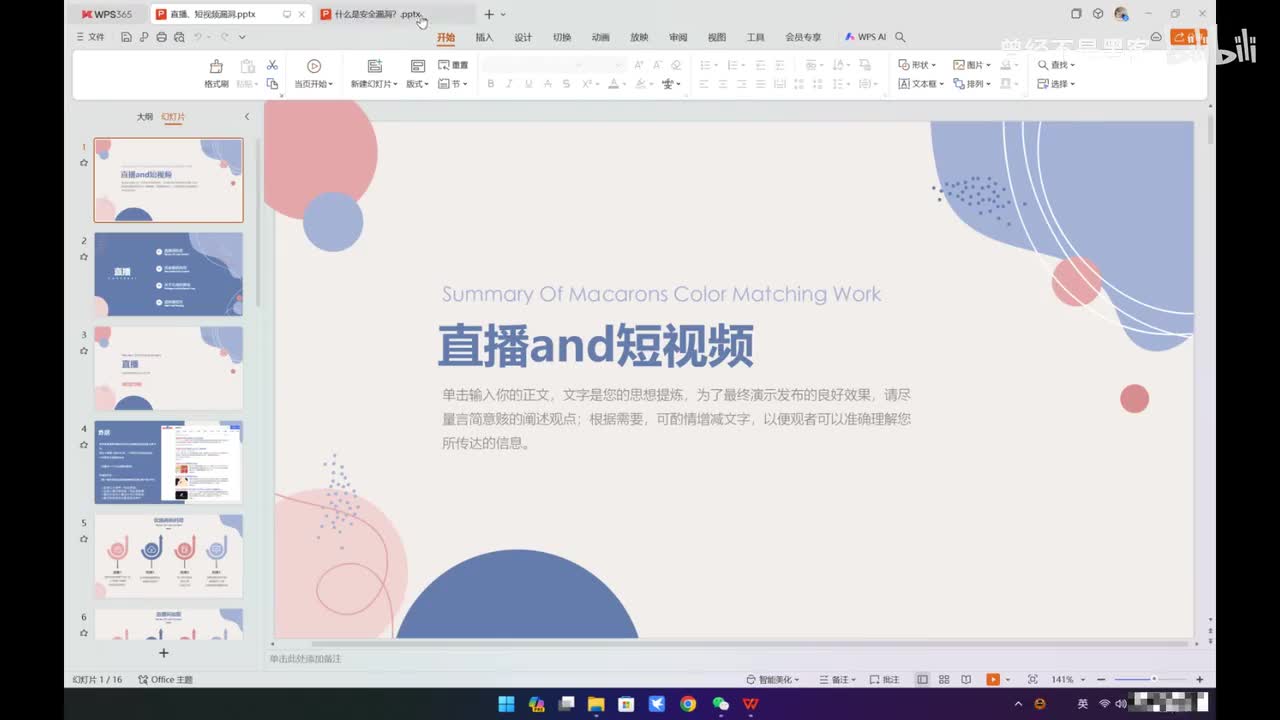The height and width of the screenshot is (720, 1280).
Task: Click the Reset (重置) slide button
Action: [x=453, y=65]
